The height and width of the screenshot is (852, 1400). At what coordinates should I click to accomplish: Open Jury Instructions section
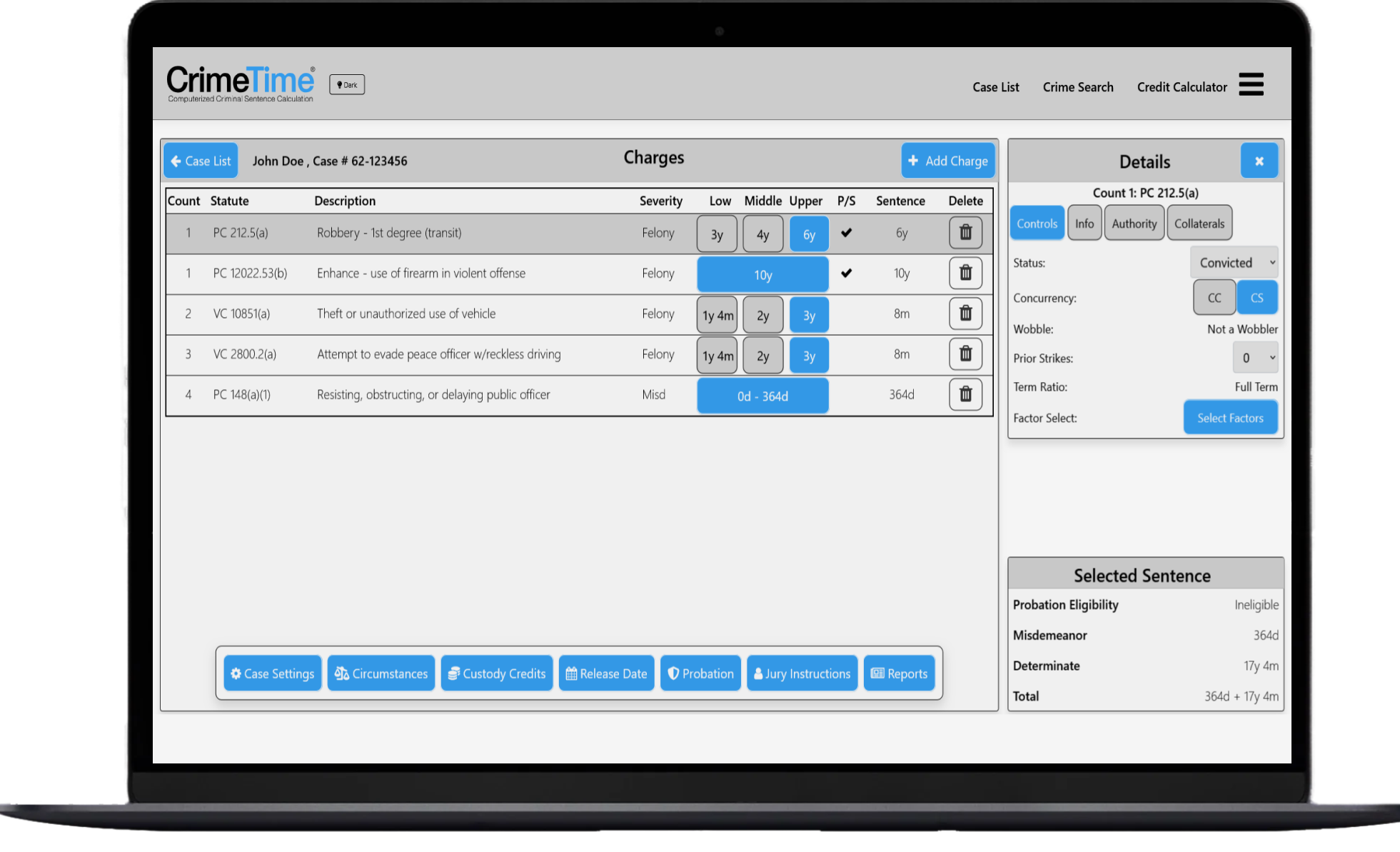coord(802,673)
